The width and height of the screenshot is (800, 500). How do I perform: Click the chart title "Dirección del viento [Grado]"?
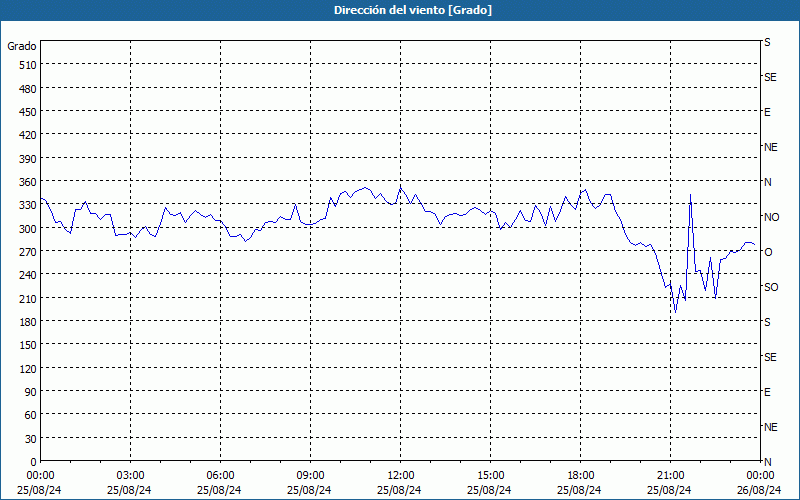(x=413, y=10)
